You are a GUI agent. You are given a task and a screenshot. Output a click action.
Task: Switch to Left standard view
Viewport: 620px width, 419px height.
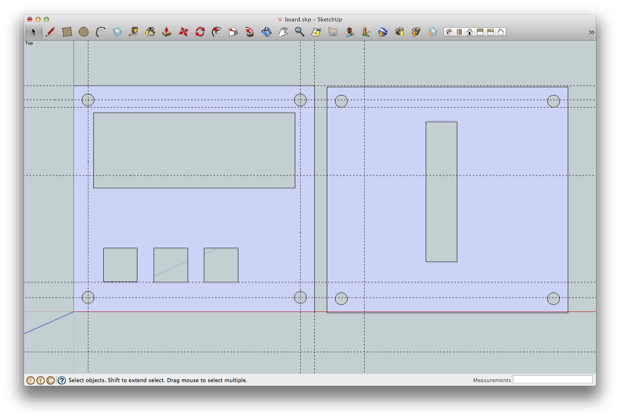501,32
